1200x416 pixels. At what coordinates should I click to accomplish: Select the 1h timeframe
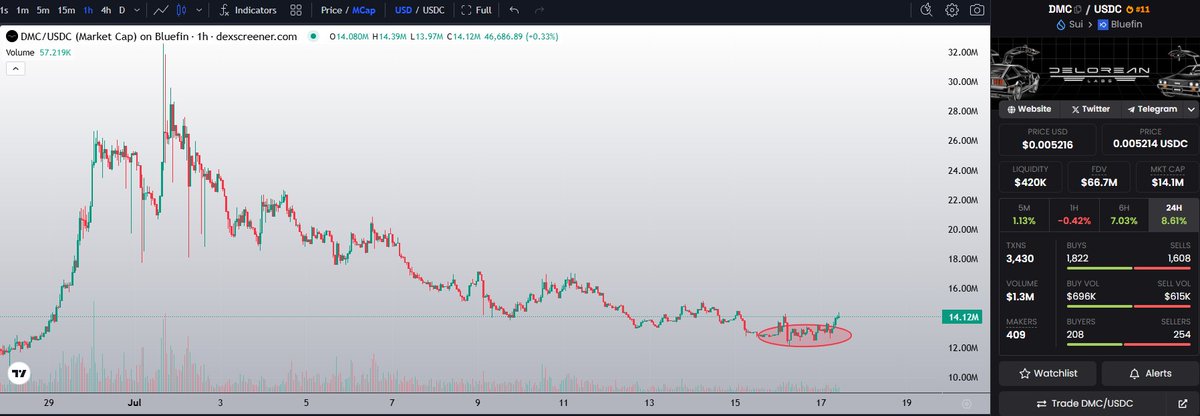pyautogui.click(x=90, y=10)
